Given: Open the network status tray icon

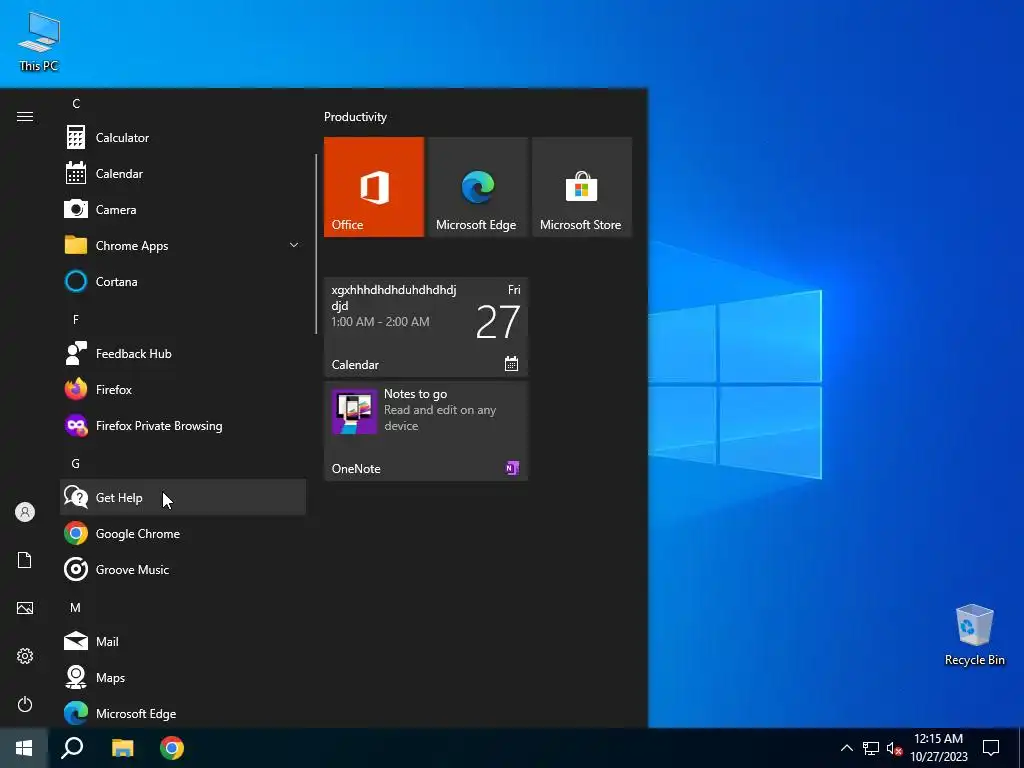Looking at the screenshot, I should [871, 748].
